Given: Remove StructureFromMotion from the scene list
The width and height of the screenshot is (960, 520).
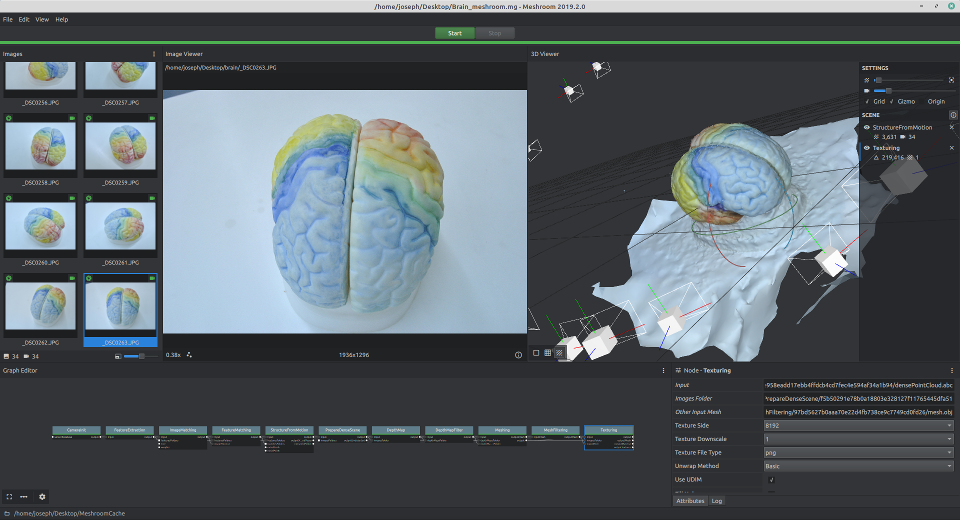Looking at the screenshot, I should pos(951,127).
